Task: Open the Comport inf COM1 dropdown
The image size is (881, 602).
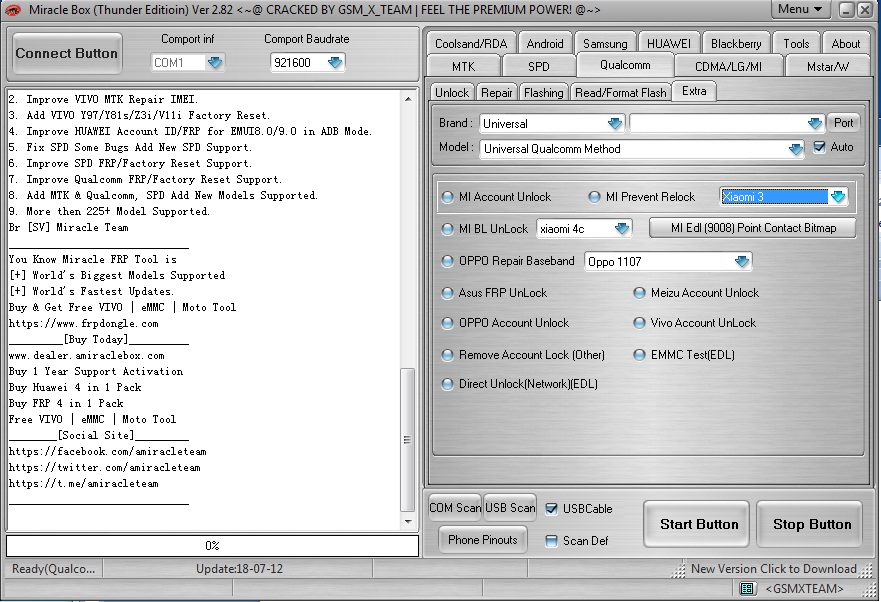Action: point(215,62)
